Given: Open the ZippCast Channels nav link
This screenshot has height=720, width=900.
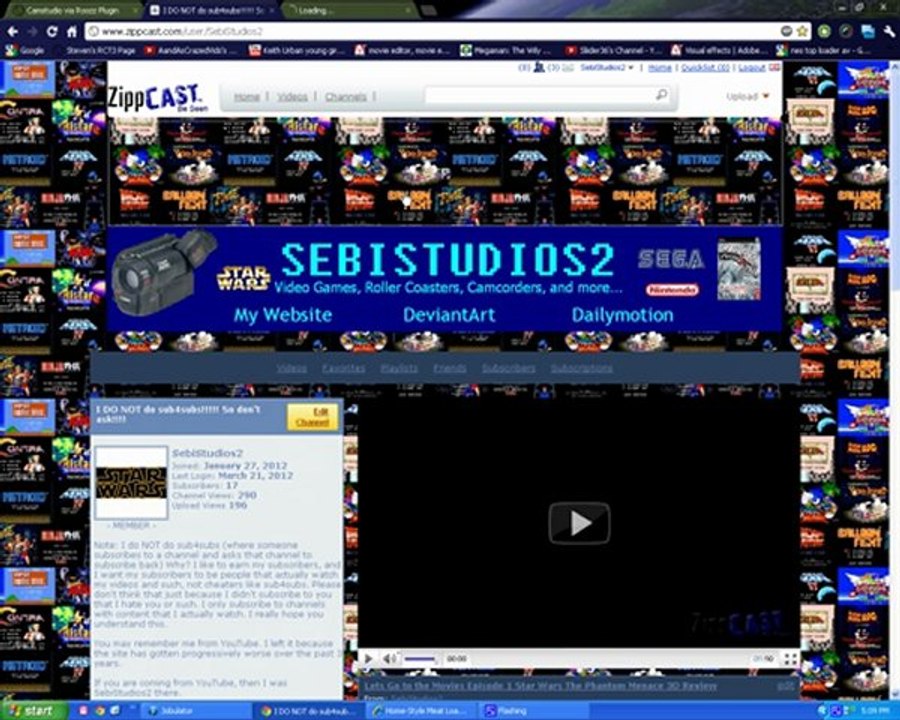Looking at the screenshot, I should click(x=346, y=97).
